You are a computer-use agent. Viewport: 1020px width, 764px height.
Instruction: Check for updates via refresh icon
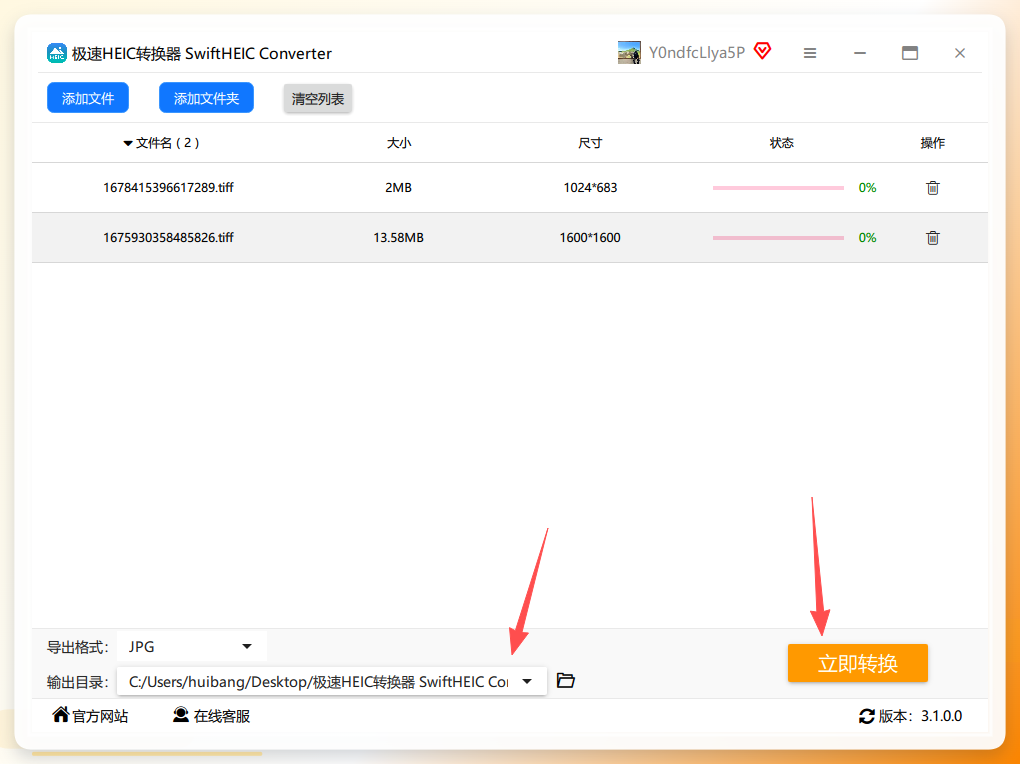point(866,716)
